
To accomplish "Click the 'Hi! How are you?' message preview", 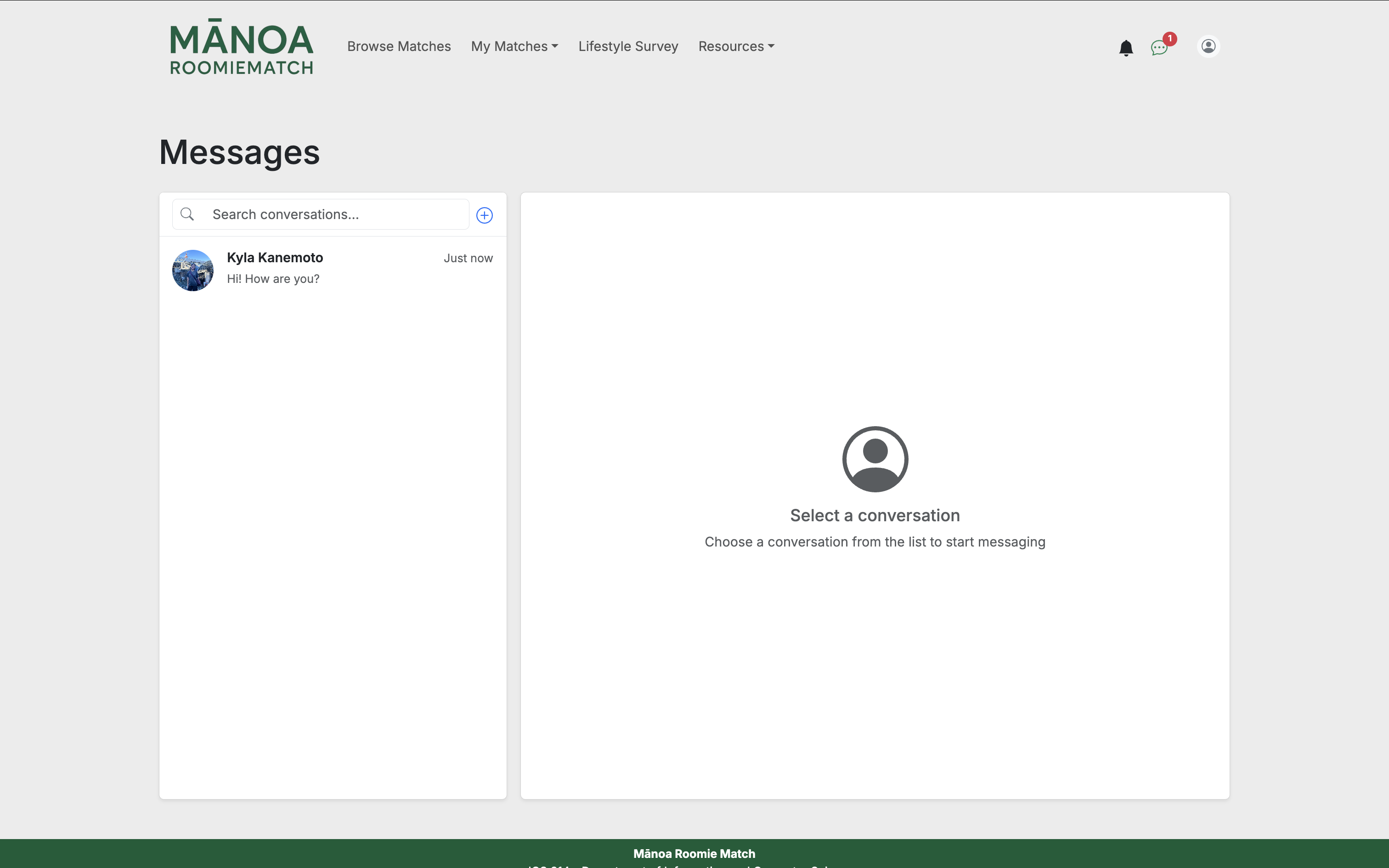I will (x=273, y=279).
